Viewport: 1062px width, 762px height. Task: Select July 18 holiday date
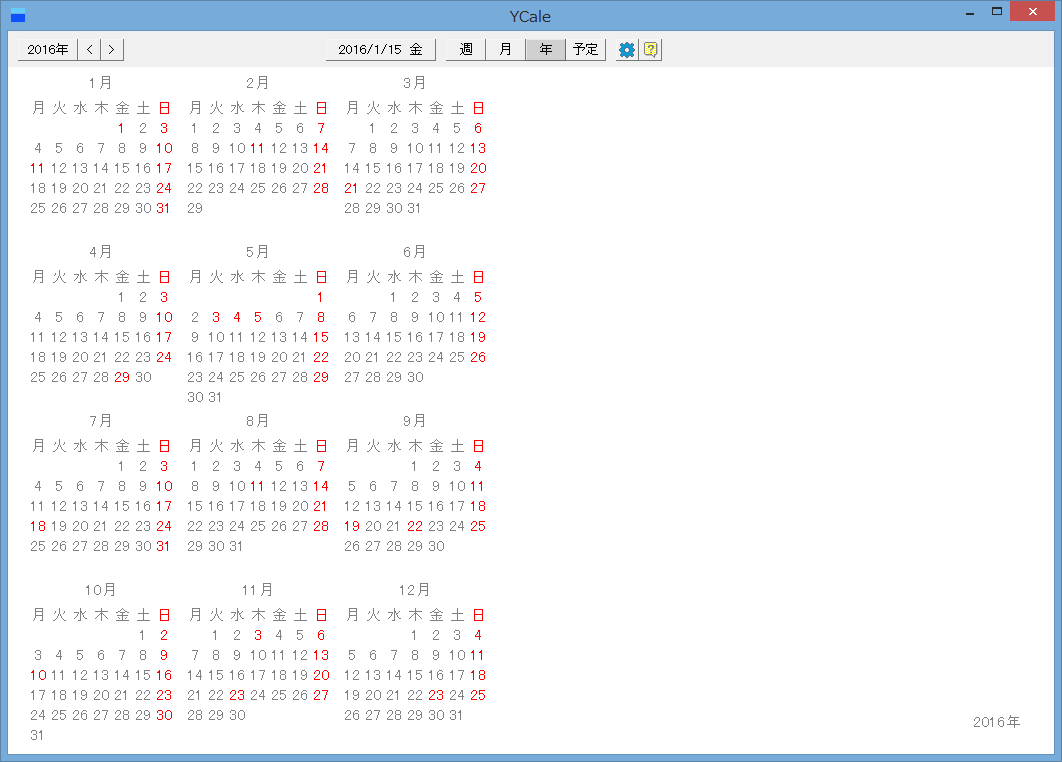point(38,526)
